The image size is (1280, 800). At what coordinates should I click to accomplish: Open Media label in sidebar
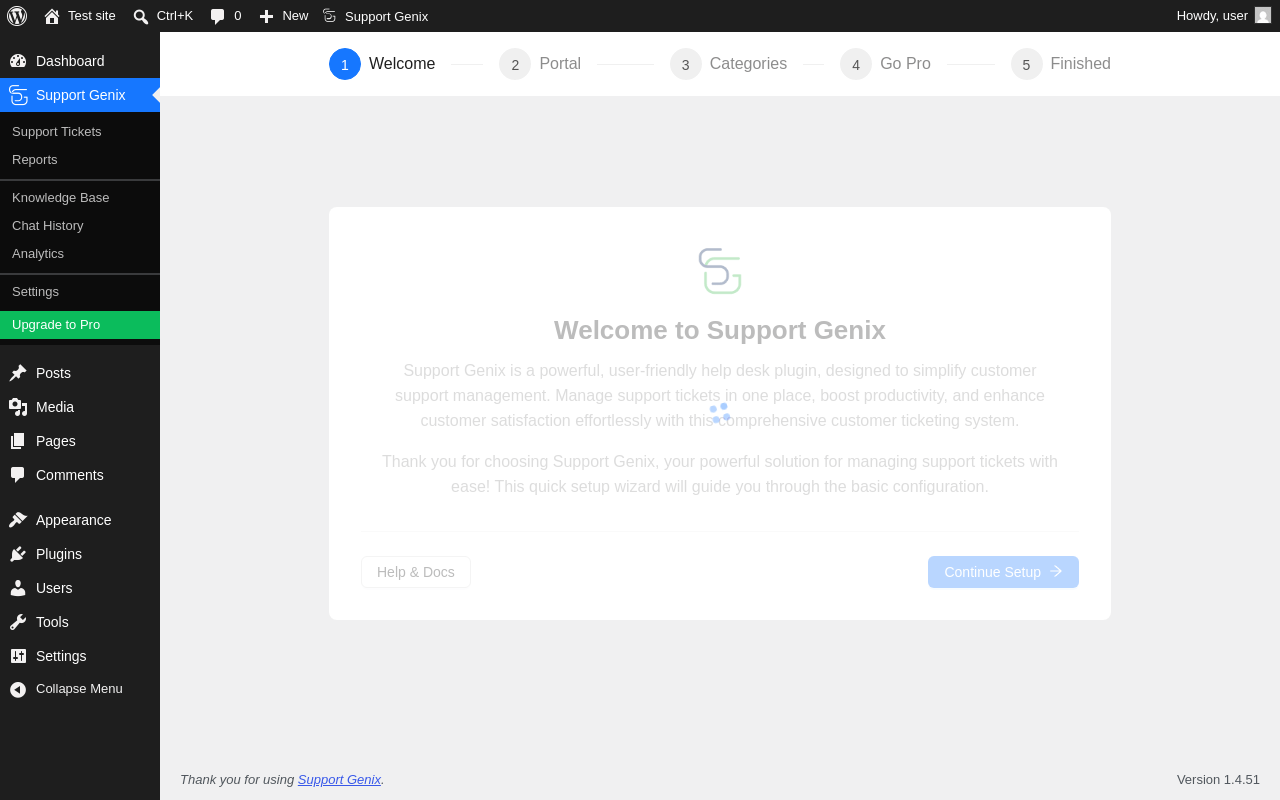click(55, 407)
